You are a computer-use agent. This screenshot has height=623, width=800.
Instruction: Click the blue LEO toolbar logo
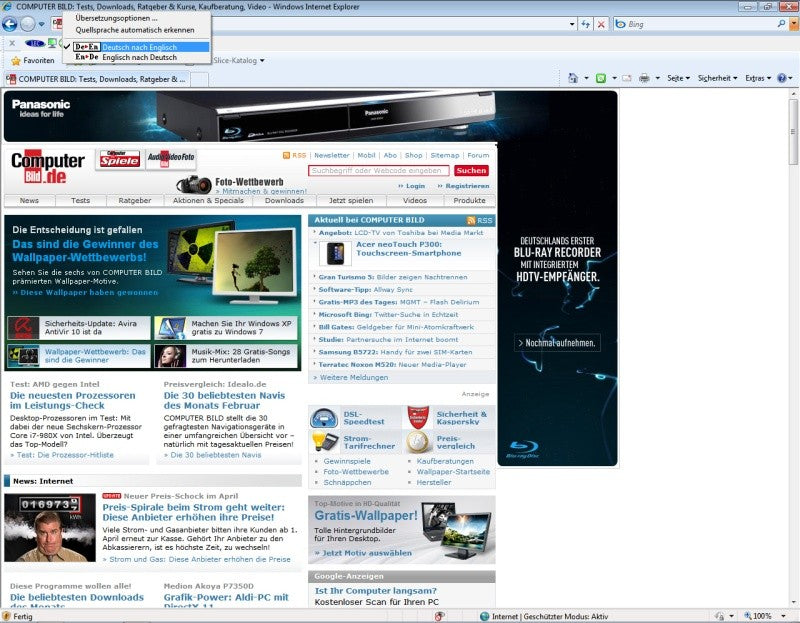coord(35,43)
